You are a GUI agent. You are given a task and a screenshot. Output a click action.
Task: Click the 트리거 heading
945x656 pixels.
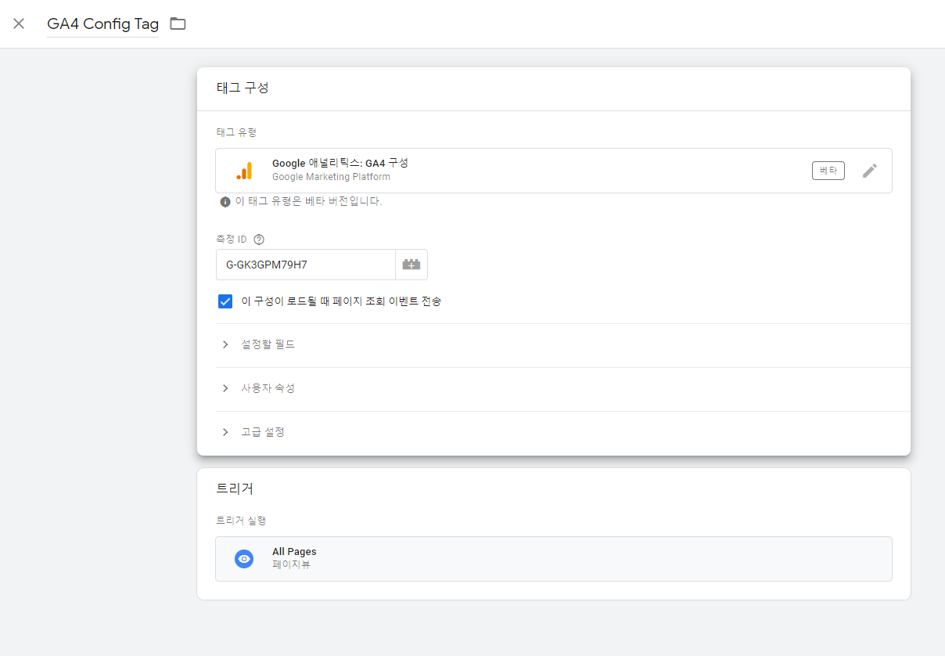pos(234,488)
